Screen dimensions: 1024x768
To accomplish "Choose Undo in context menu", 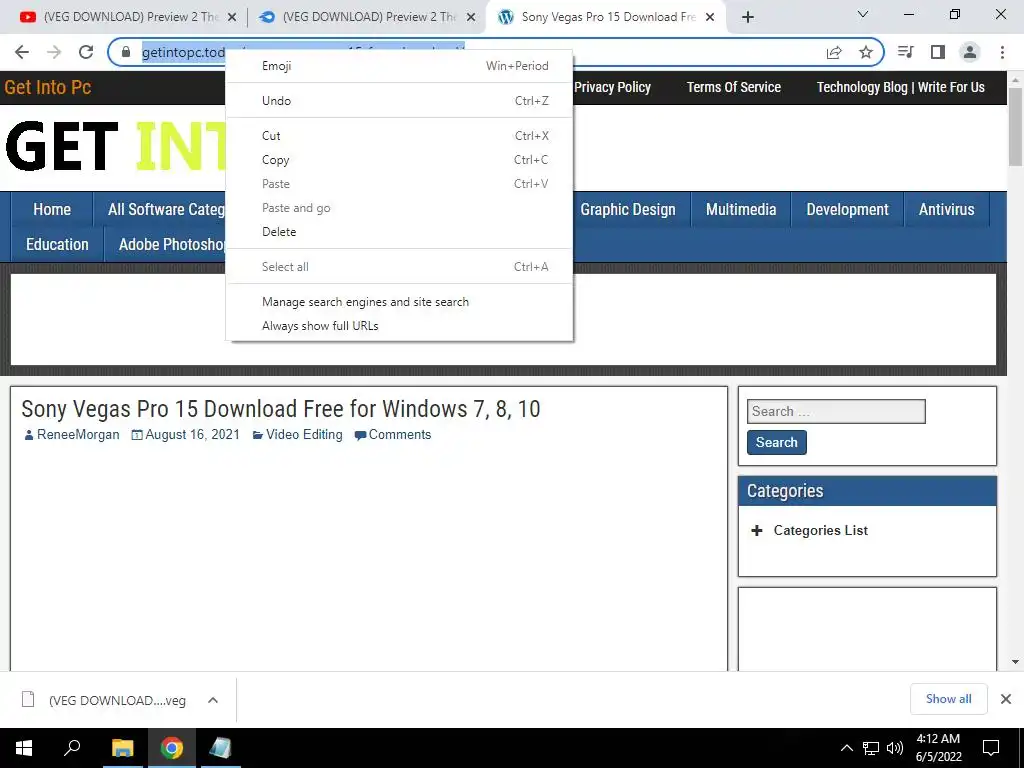I will tap(399, 101).
